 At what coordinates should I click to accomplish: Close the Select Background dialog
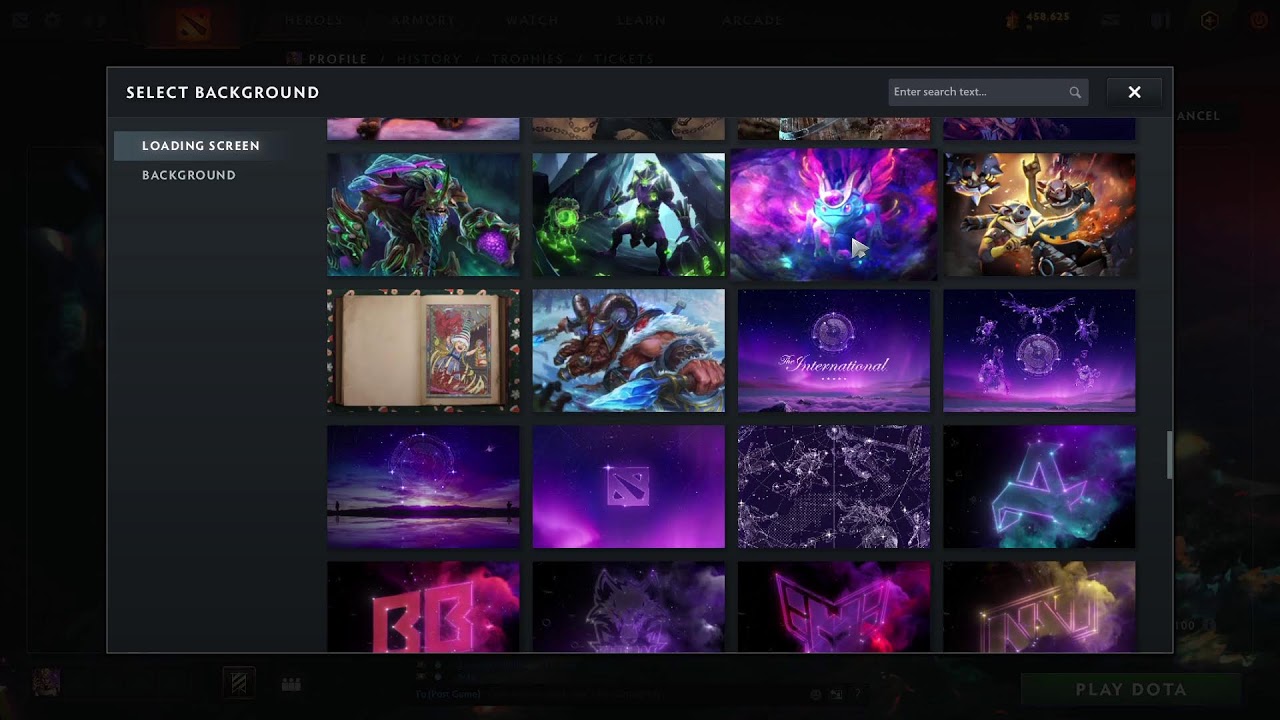1134,92
